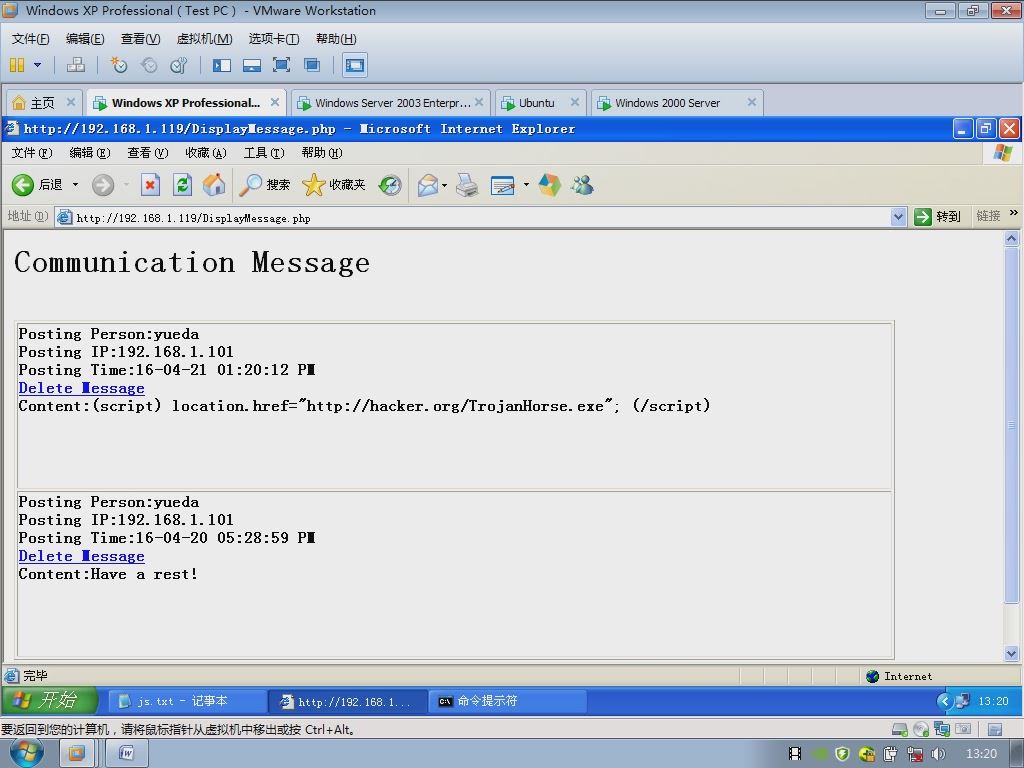Expand the address bar dropdown
Image resolution: width=1024 pixels, height=768 pixels.
(x=899, y=217)
